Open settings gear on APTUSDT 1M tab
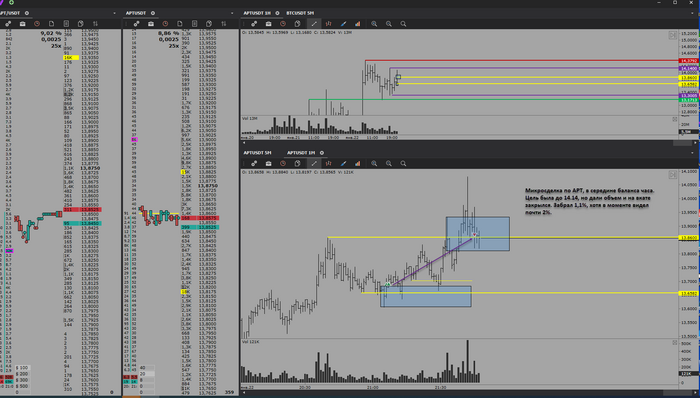 click(321, 153)
